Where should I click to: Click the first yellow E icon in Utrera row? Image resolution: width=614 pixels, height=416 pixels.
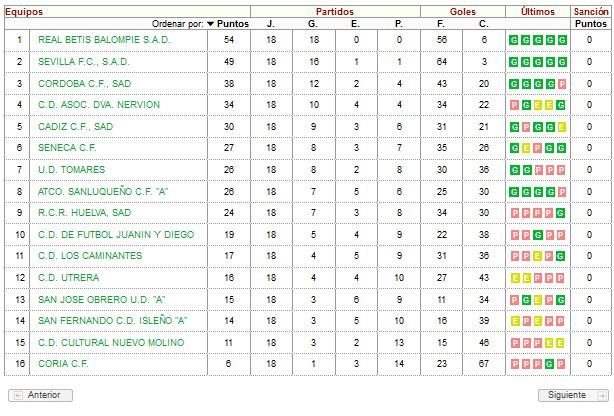[x=515, y=278]
